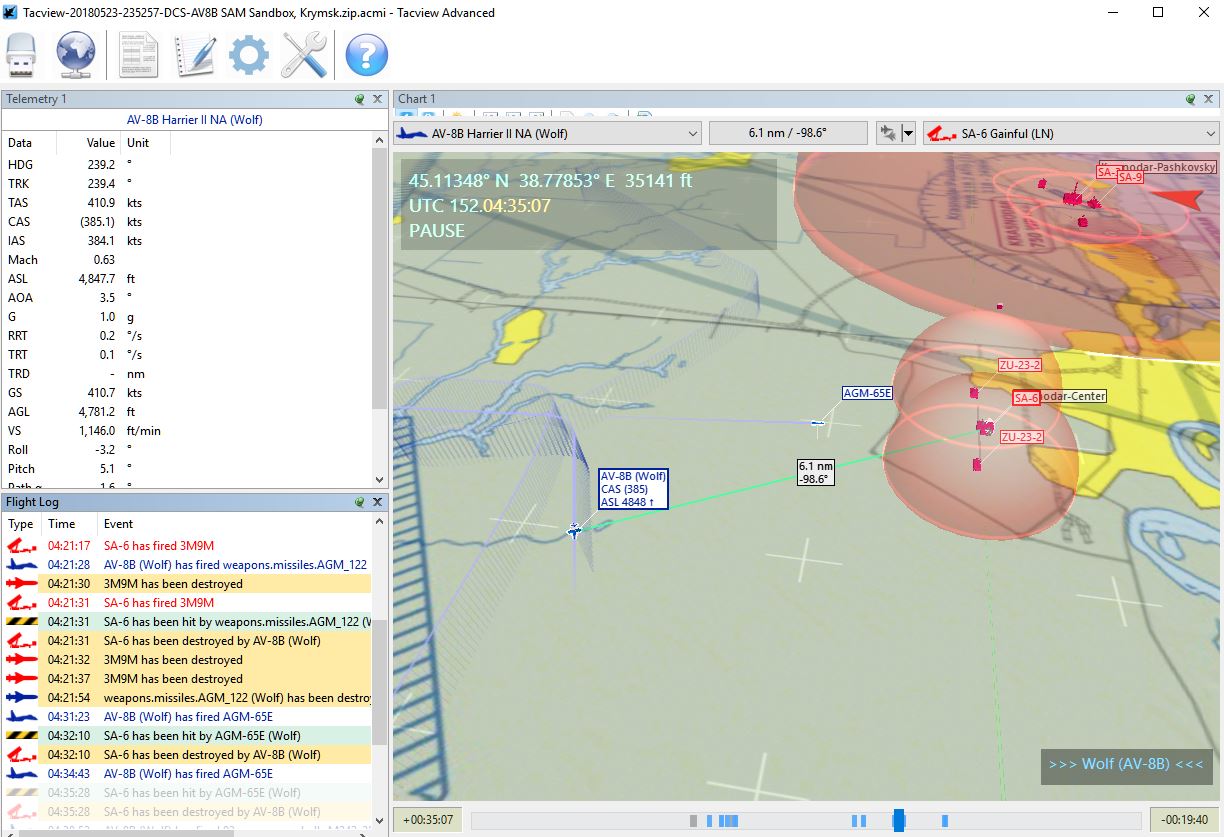
Task: Close the Telemetry 1 panel
Action: (378, 99)
